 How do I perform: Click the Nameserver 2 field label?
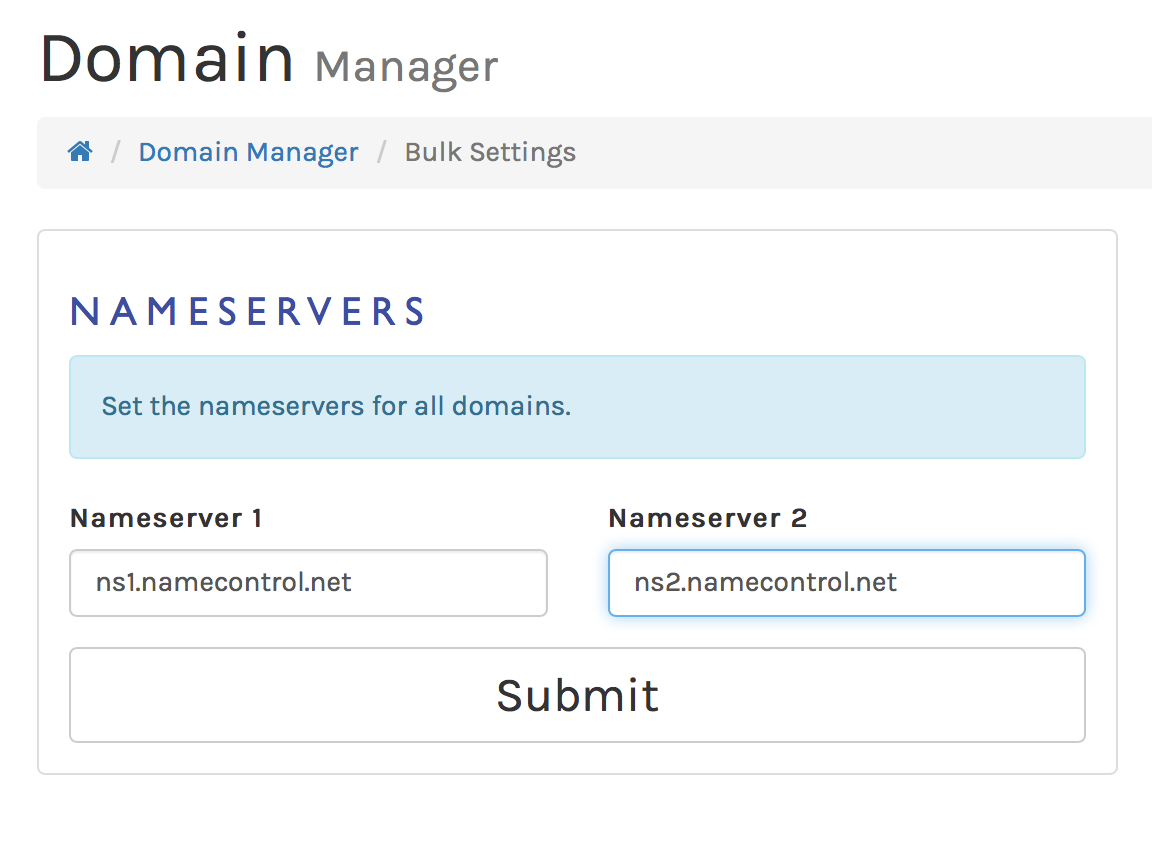[707, 518]
